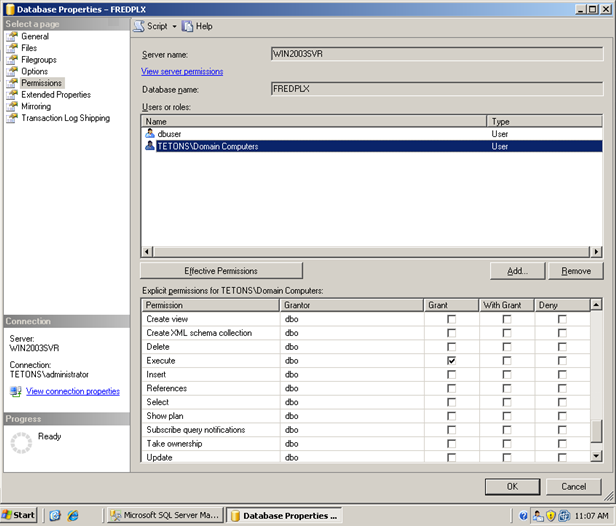This screenshot has width=616, height=526.
Task: Click the Add... button
Action: point(517,271)
